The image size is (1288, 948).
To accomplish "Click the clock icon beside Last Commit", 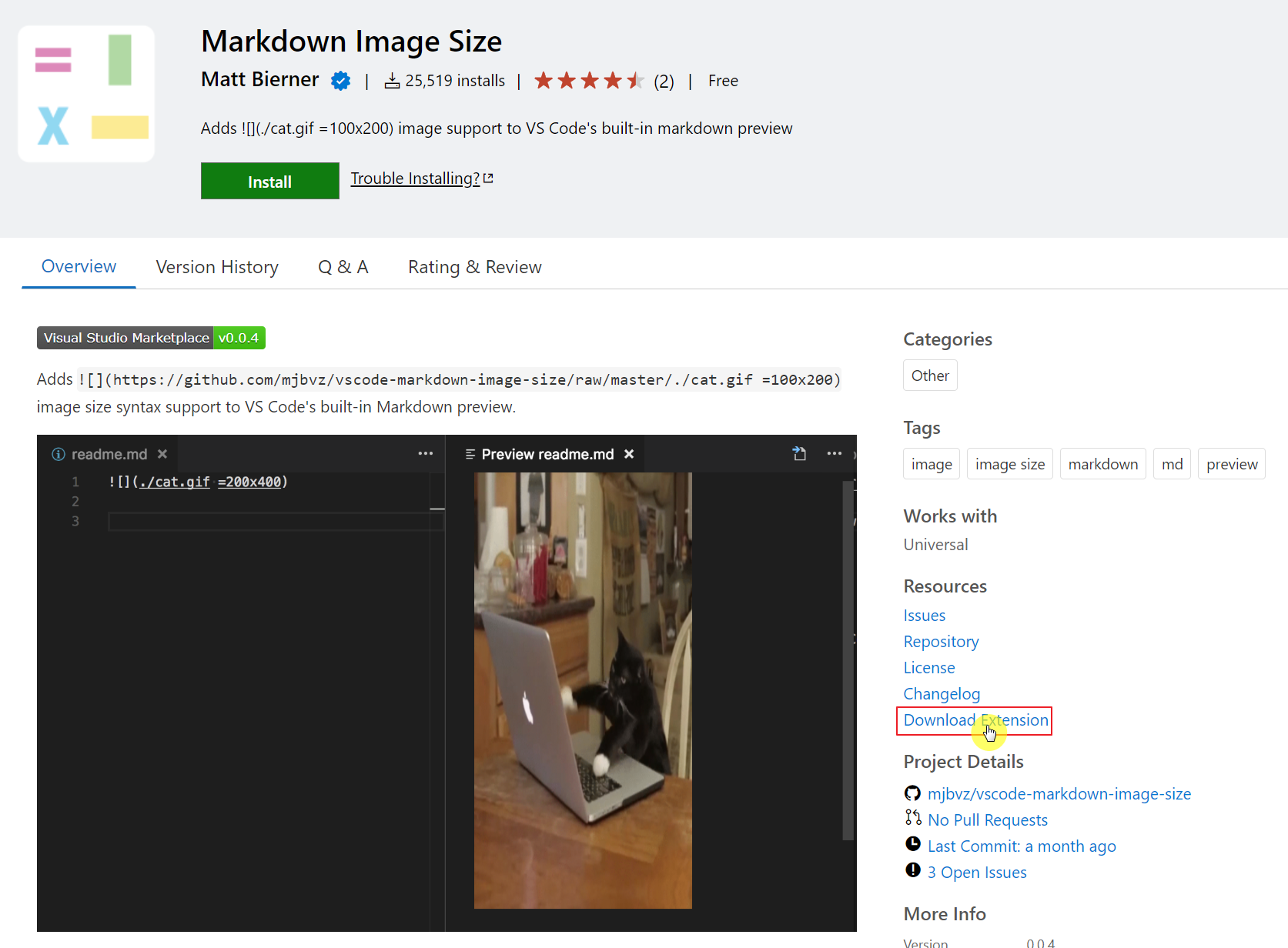I will [913, 844].
